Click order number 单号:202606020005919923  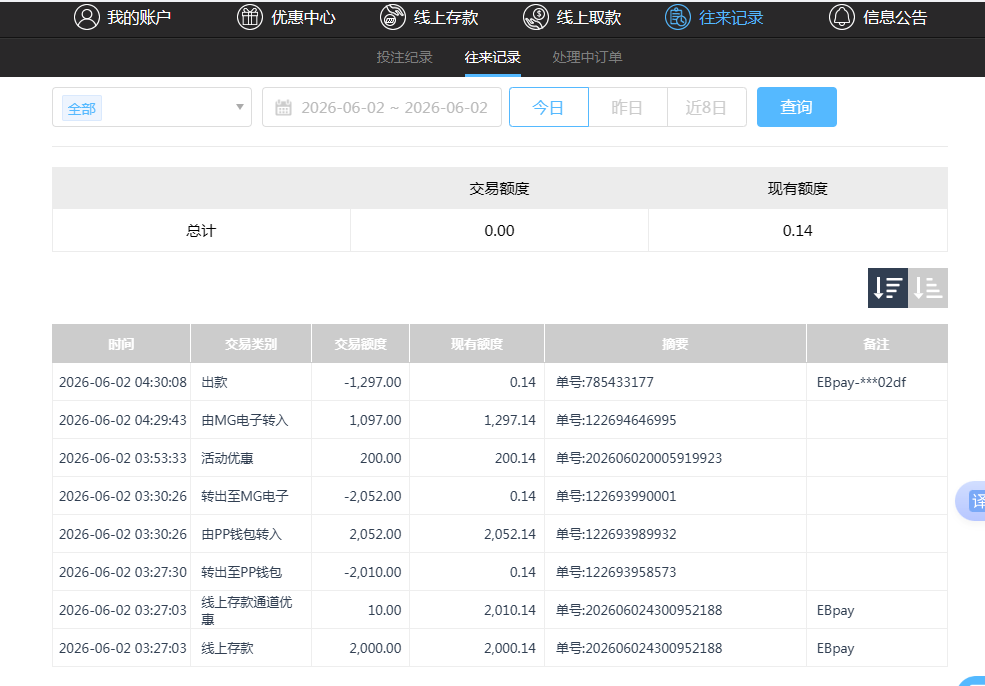639,458
